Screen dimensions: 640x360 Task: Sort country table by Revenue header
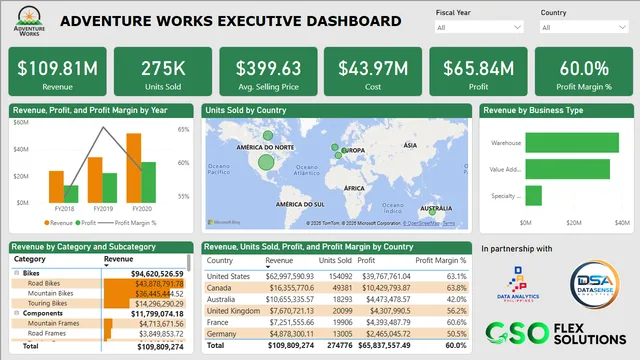(x=279, y=260)
